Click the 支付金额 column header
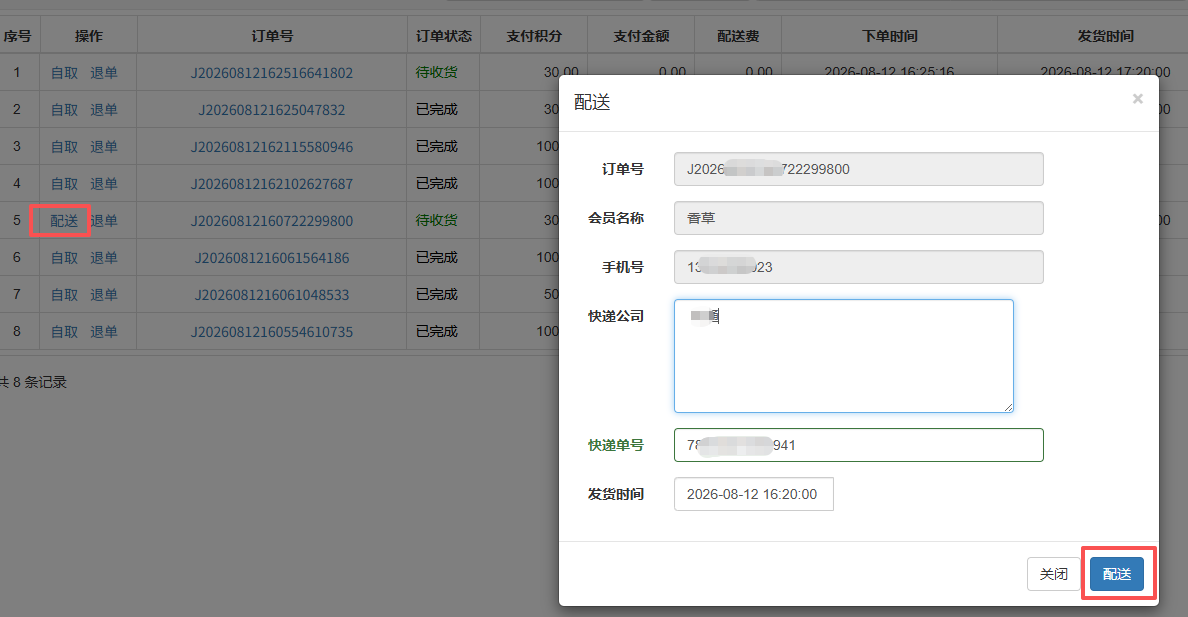This screenshot has height=617, width=1188. coord(641,36)
